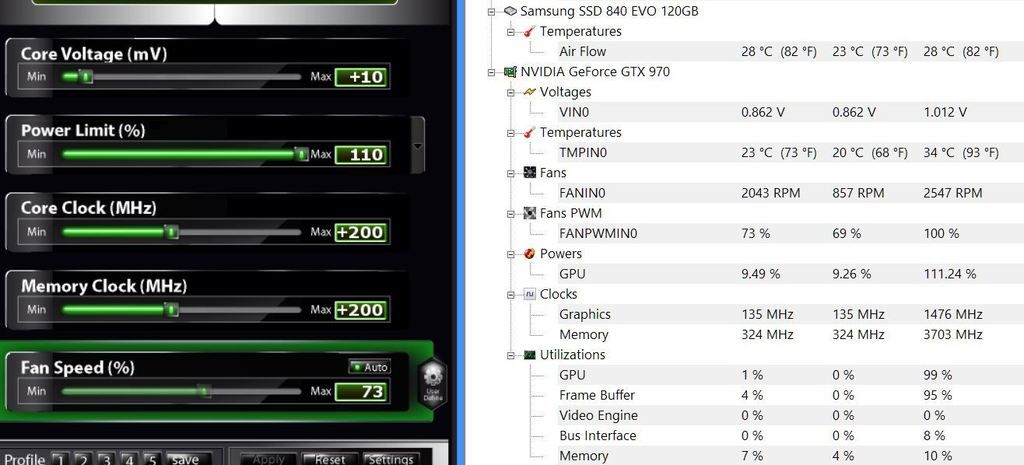This screenshot has height=465, width=1024.
Task: Select the FANIN0 sensor row label
Action: 582,193
